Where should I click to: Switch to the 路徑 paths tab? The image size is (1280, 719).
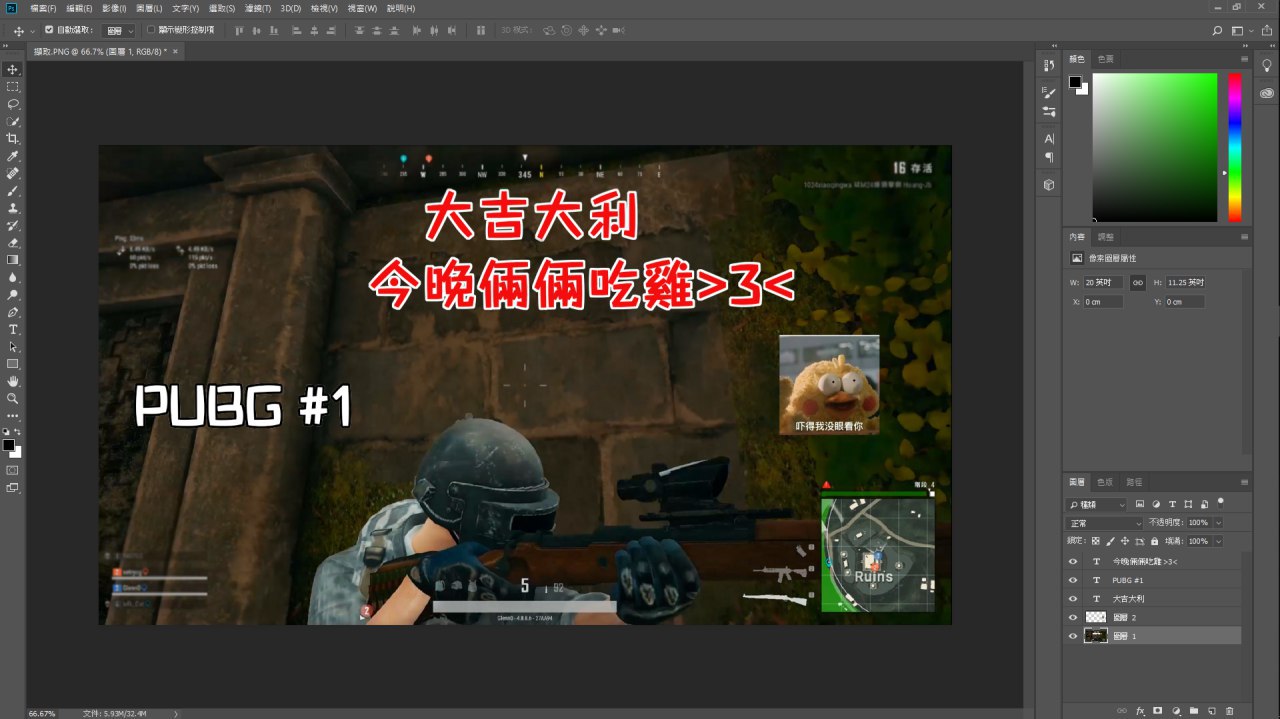click(x=1134, y=481)
